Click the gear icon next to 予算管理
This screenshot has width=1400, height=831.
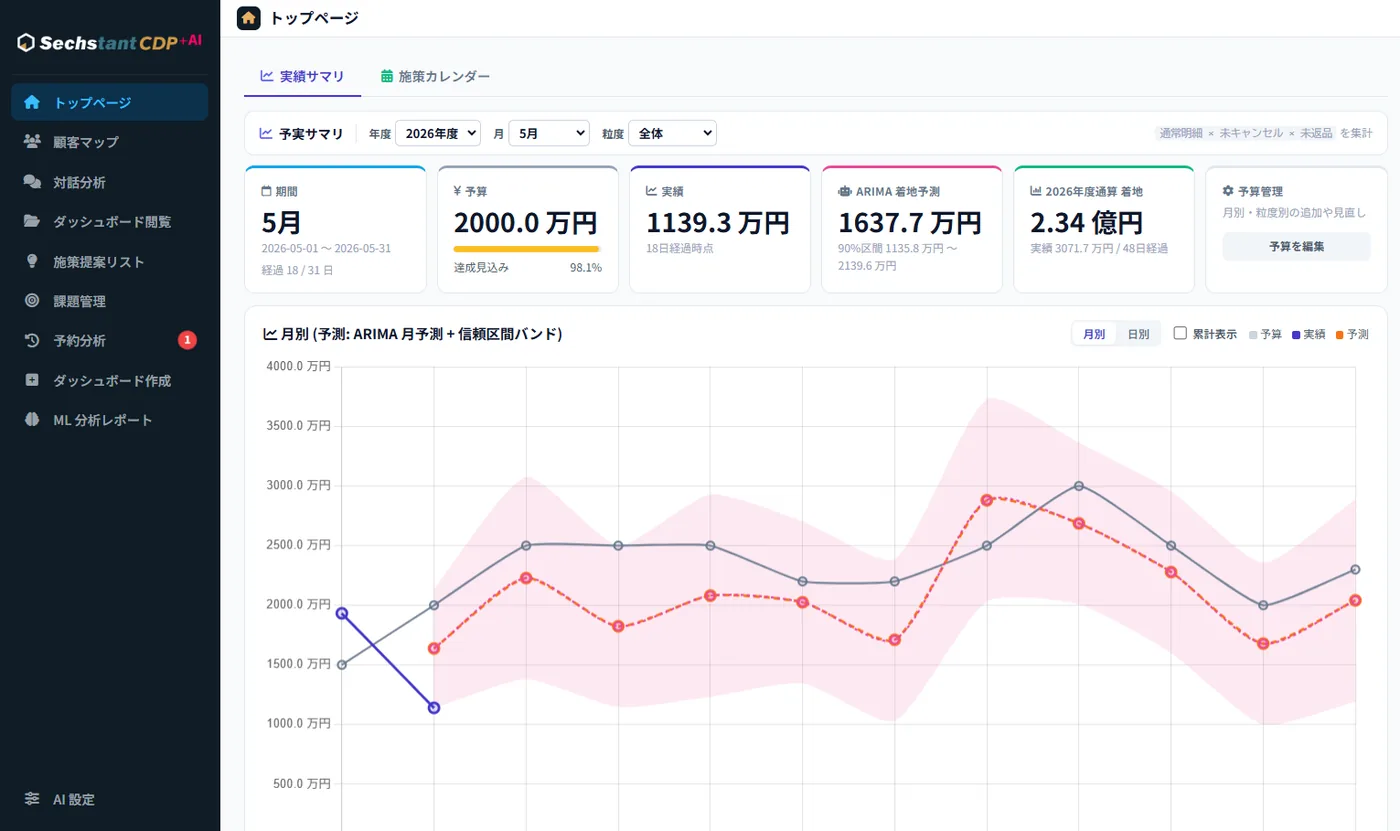(1228, 190)
